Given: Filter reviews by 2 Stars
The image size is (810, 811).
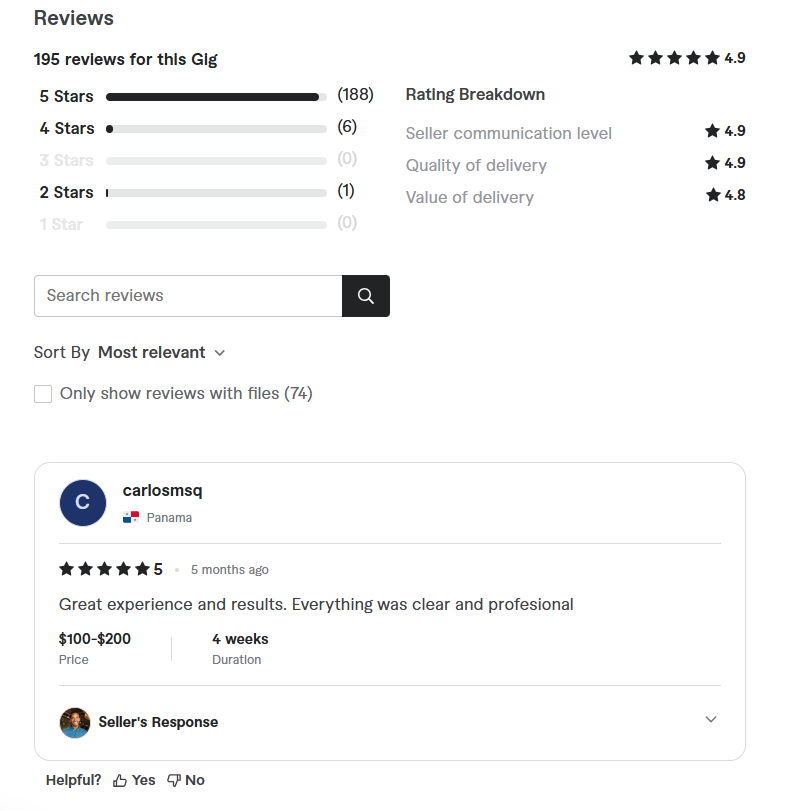Looking at the screenshot, I should click(x=67, y=192).
